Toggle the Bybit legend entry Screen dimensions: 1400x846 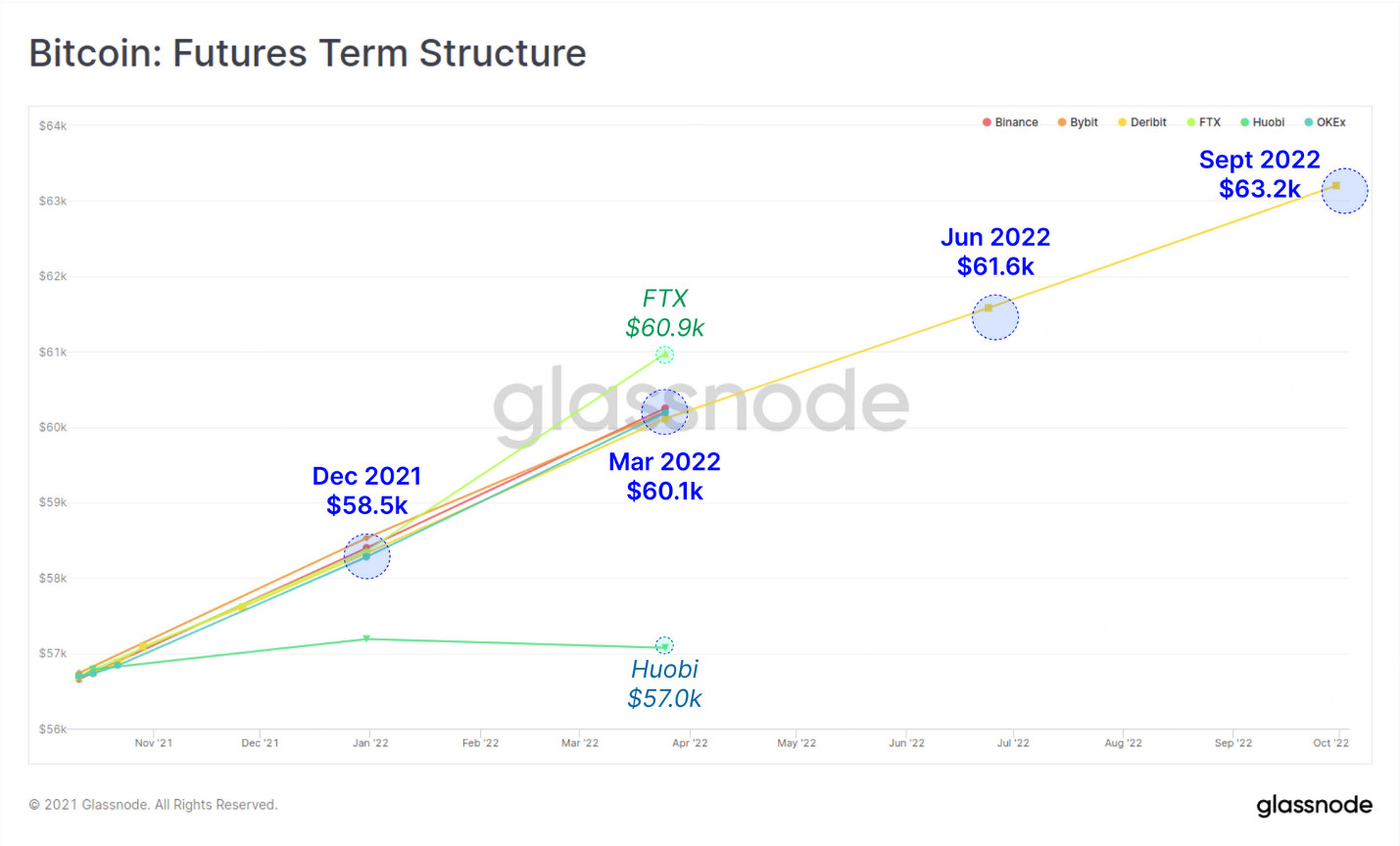(x=1078, y=122)
